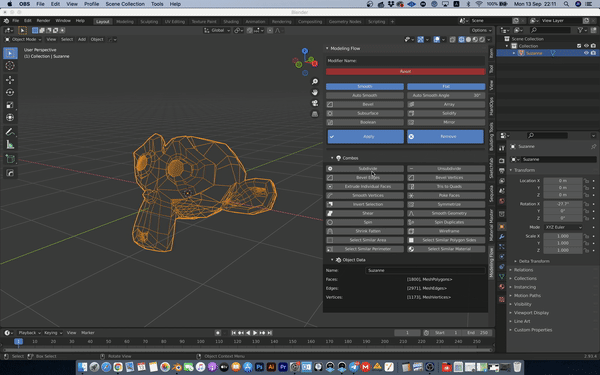
Task: Adjust the Auto Smooth Angle slider
Action: [x=446, y=95]
